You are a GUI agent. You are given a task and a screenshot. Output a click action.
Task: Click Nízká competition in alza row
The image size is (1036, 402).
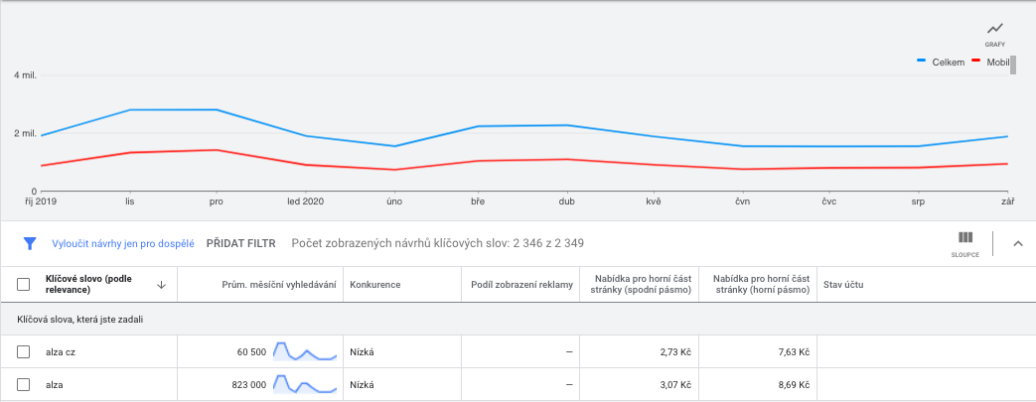pyautogui.click(x=362, y=385)
